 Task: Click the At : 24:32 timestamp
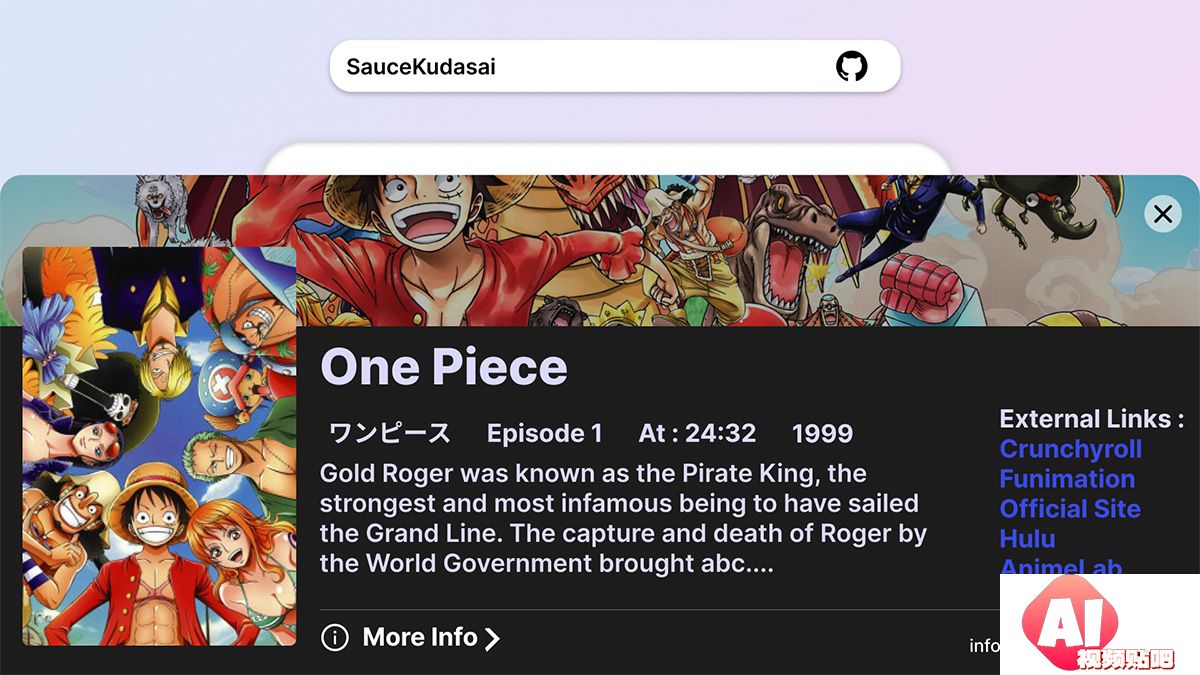(697, 433)
